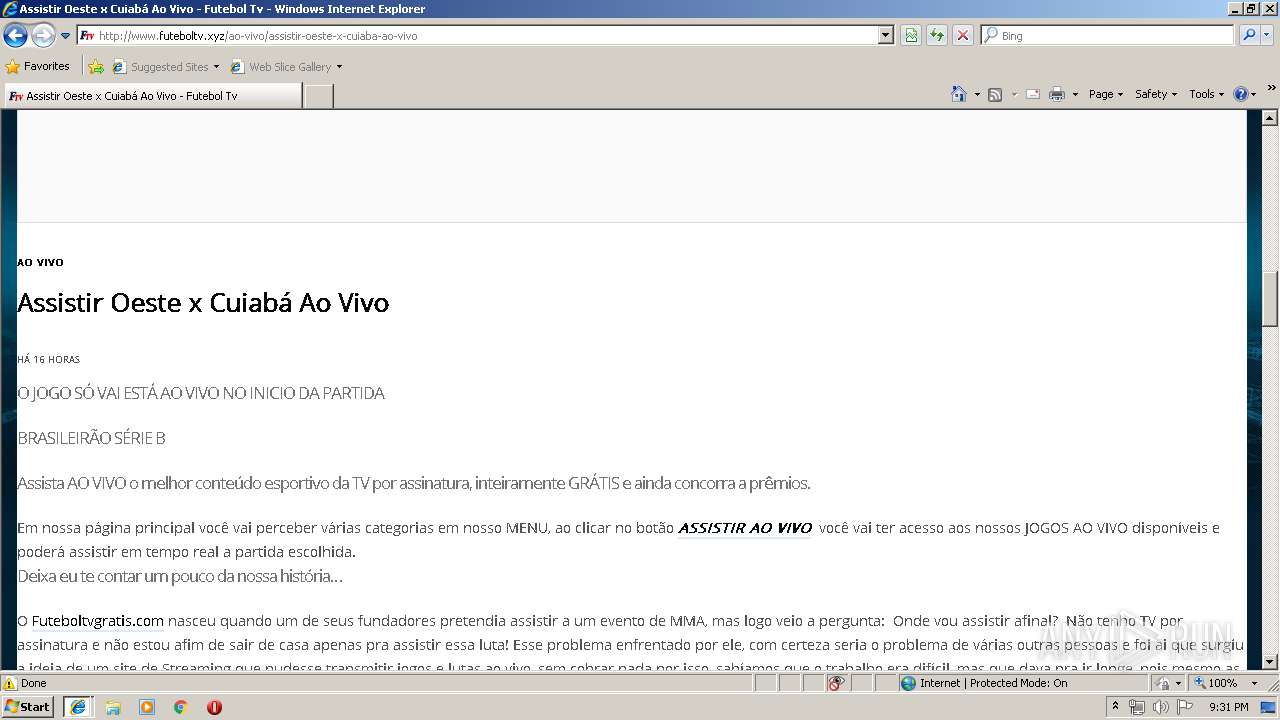Expand the address bar history dropdown
The image size is (1280, 720).
coord(886,35)
